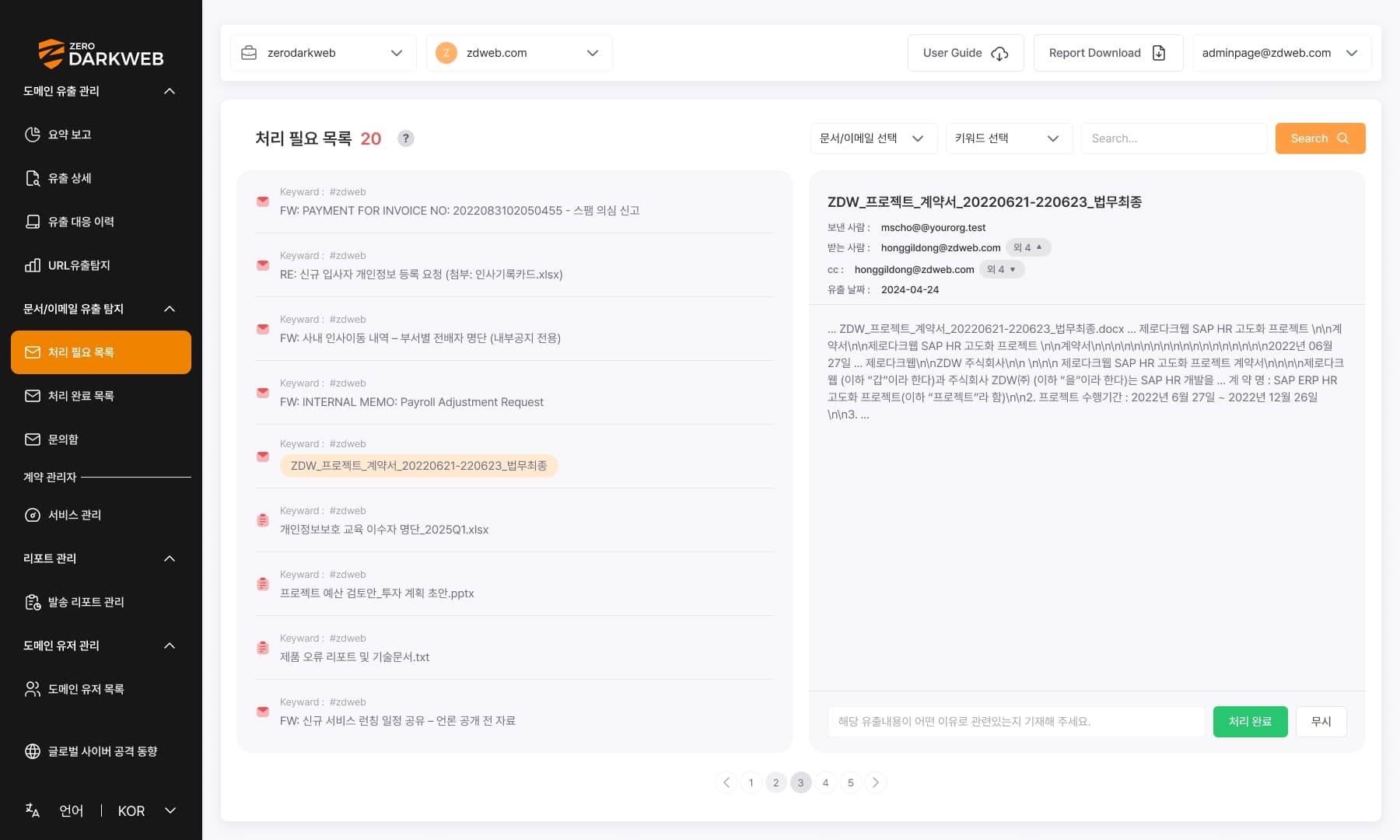The width and height of the screenshot is (1400, 840).
Task: Click the briefcase icon beside zerodarkweb
Action: (x=249, y=53)
